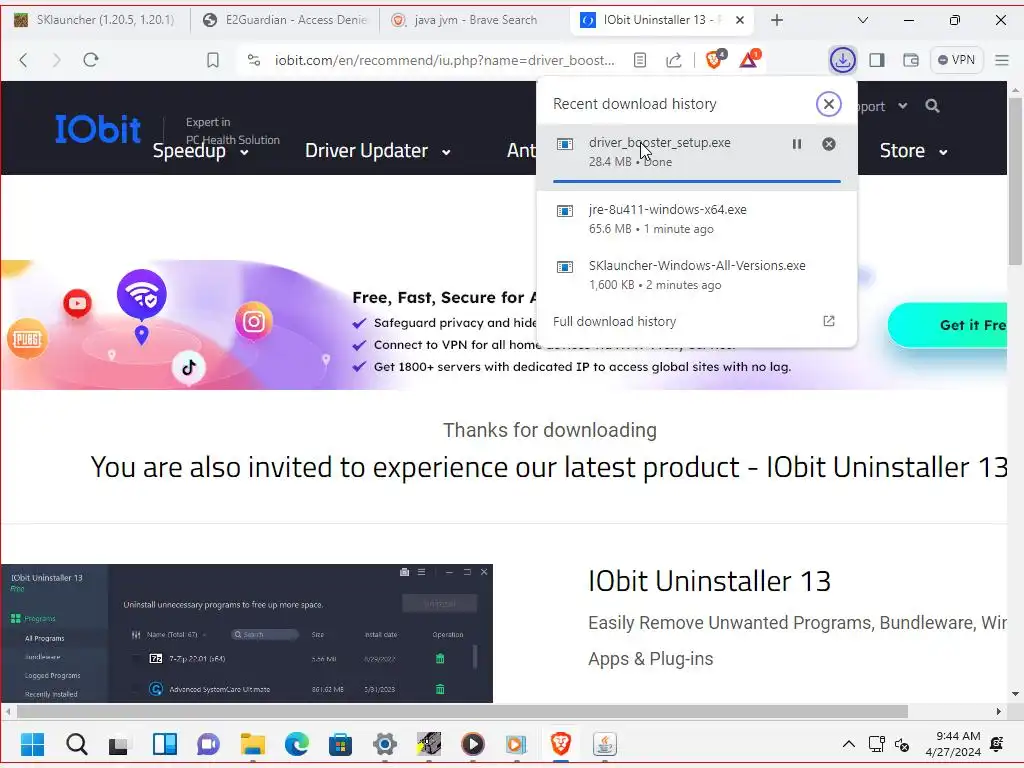Go back to the previous page

(x=24, y=60)
